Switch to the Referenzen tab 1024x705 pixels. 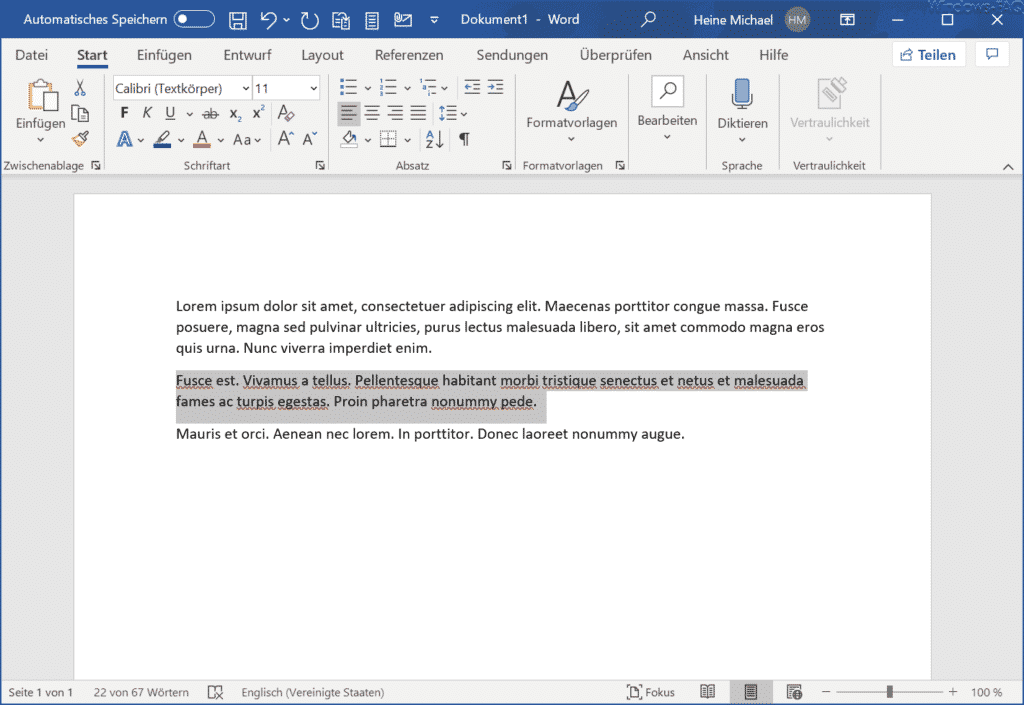click(x=409, y=55)
